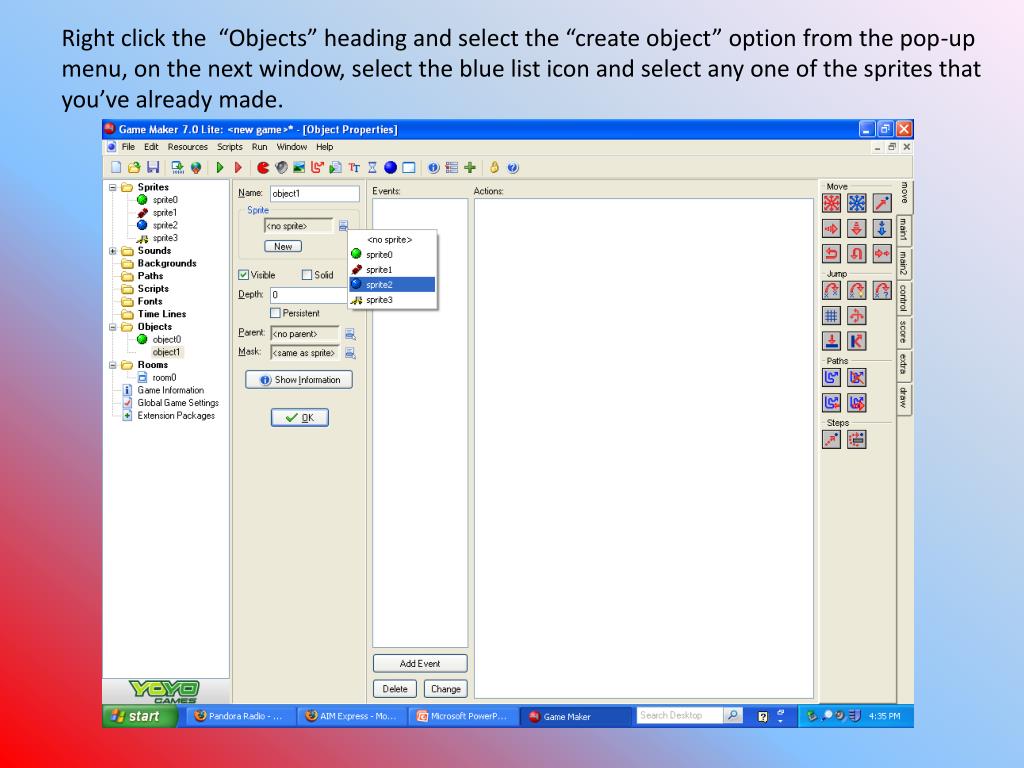Collapse the Rooms folder
The height and width of the screenshot is (768, 1024).
(112, 365)
